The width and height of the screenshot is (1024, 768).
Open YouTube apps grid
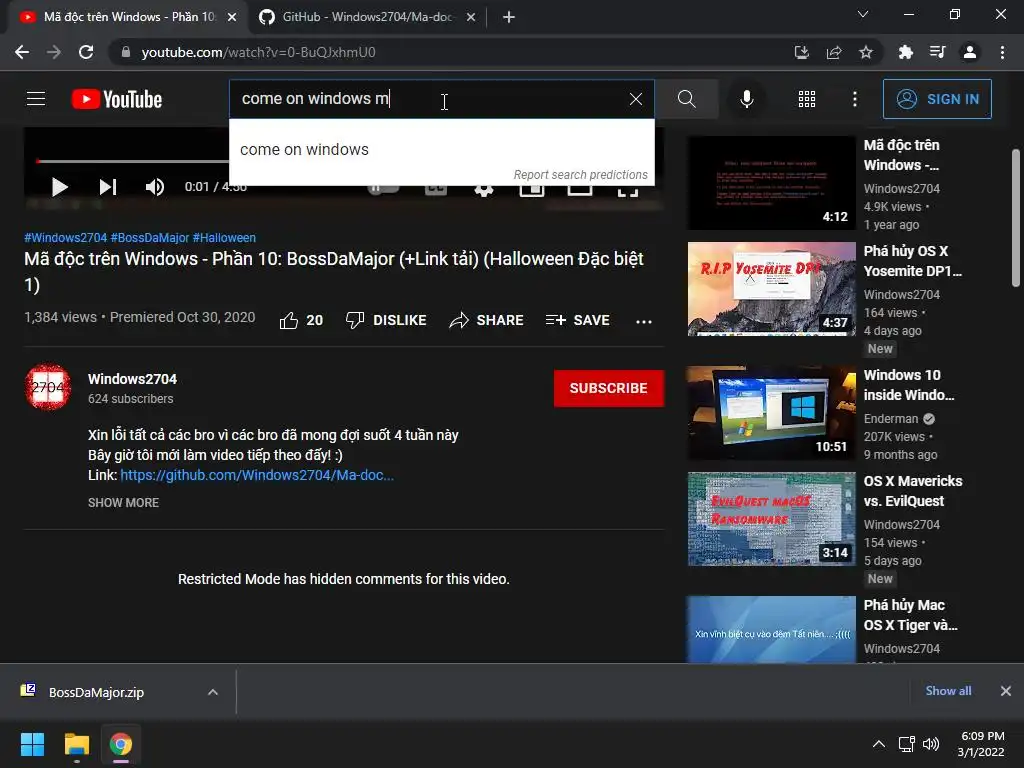[807, 99]
